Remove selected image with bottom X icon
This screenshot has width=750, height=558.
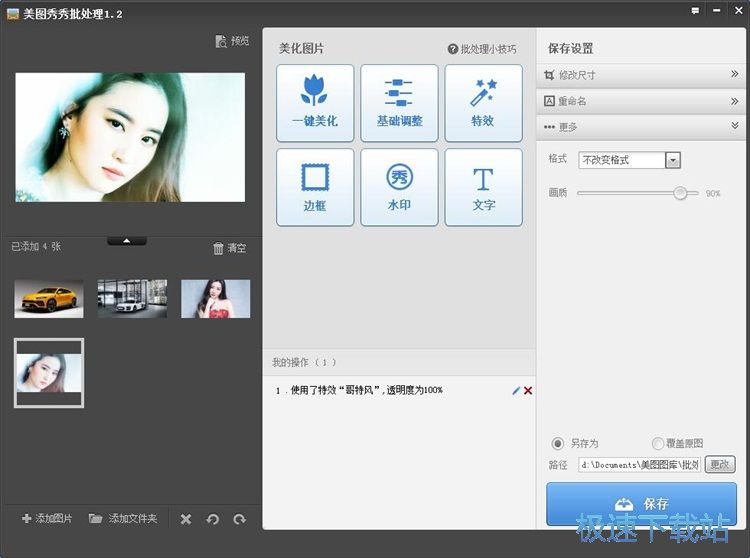point(186,519)
